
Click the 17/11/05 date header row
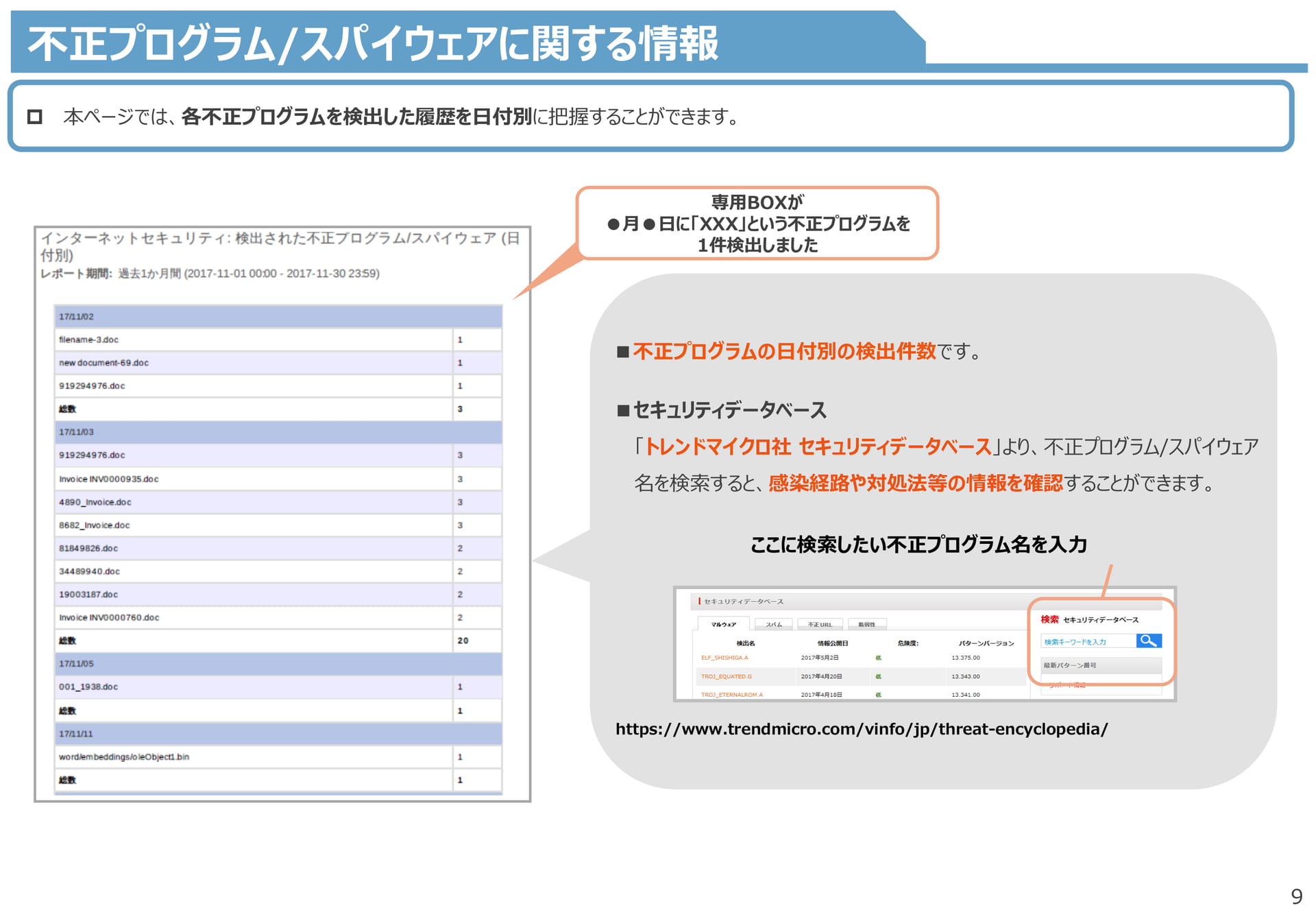coord(278,664)
